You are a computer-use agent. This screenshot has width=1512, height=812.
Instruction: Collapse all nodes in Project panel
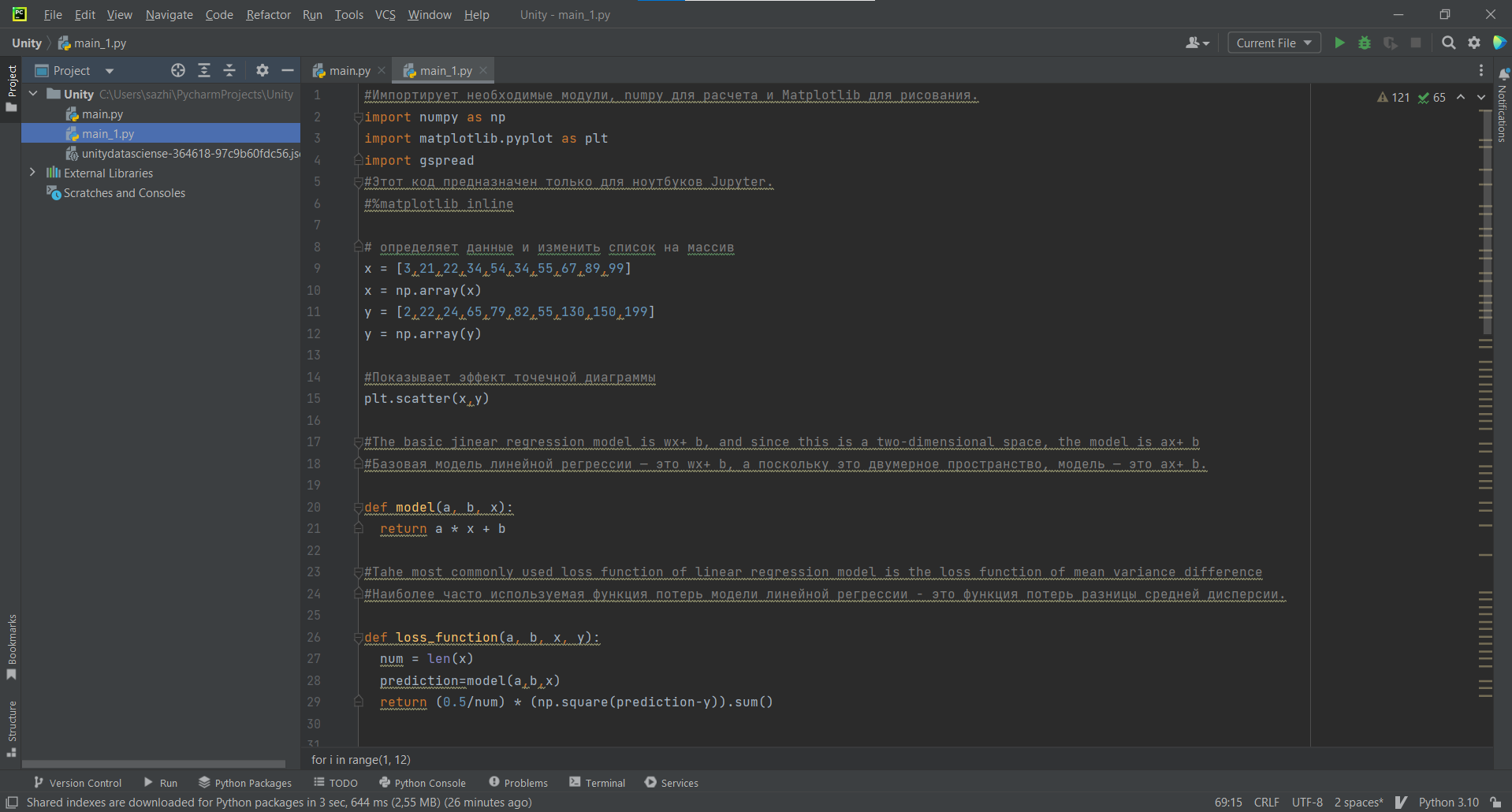pyautogui.click(x=229, y=70)
